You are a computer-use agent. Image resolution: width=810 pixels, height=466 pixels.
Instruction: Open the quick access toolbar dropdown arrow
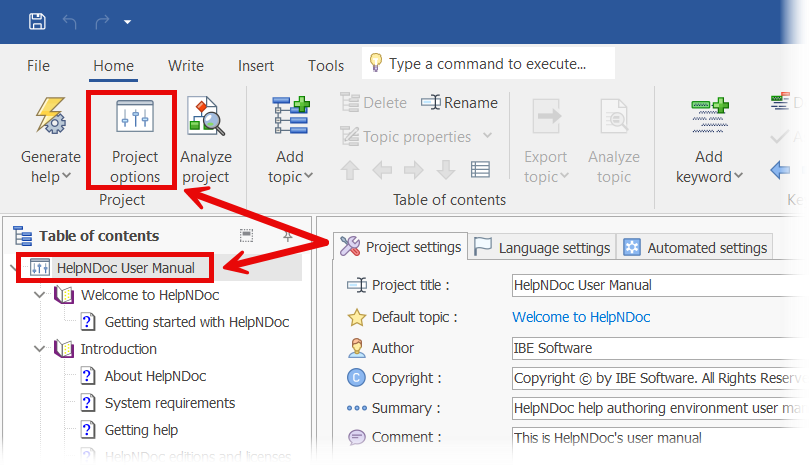click(x=127, y=21)
